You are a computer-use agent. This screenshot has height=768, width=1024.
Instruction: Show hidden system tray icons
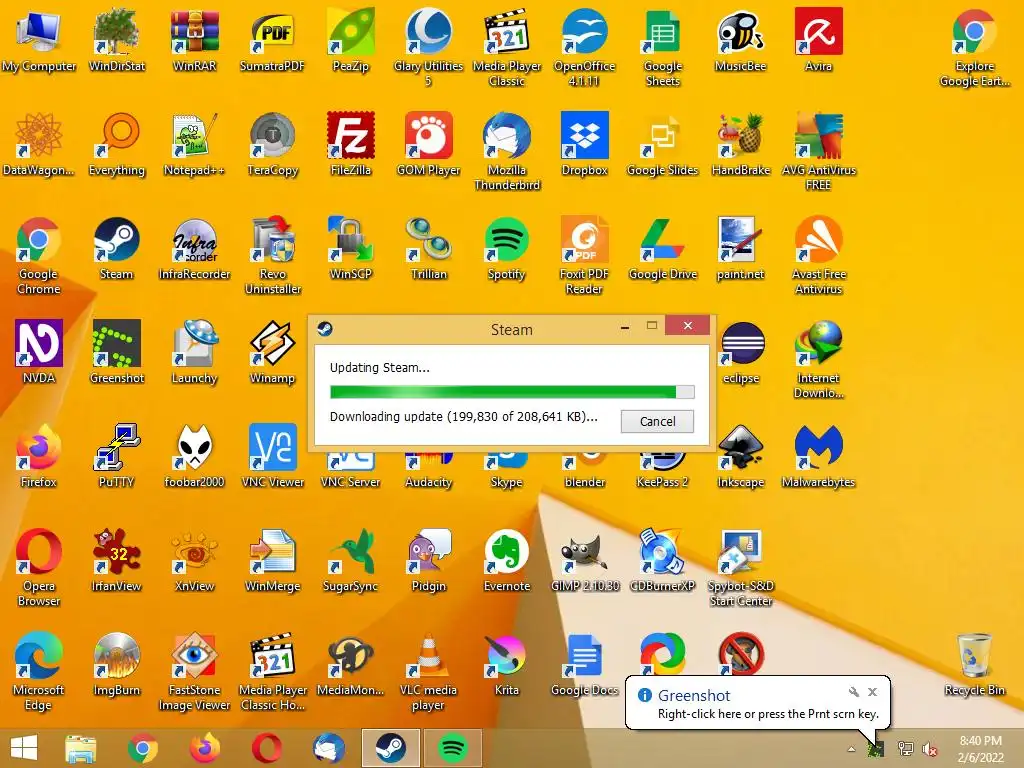(852, 749)
